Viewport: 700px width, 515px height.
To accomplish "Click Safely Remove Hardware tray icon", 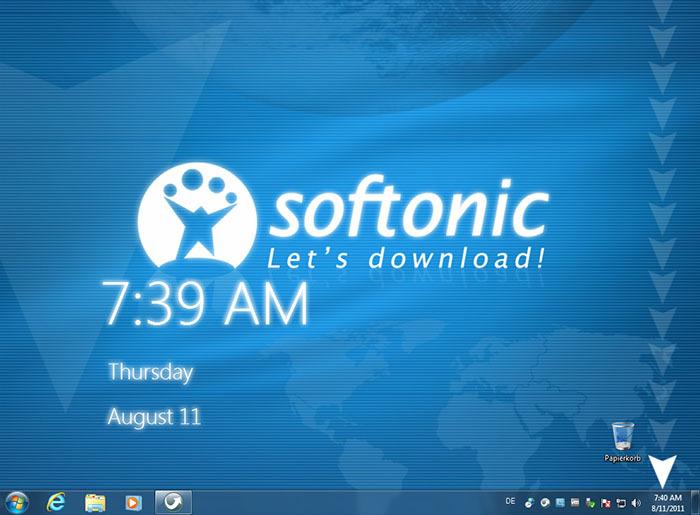I will coord(590,503).
